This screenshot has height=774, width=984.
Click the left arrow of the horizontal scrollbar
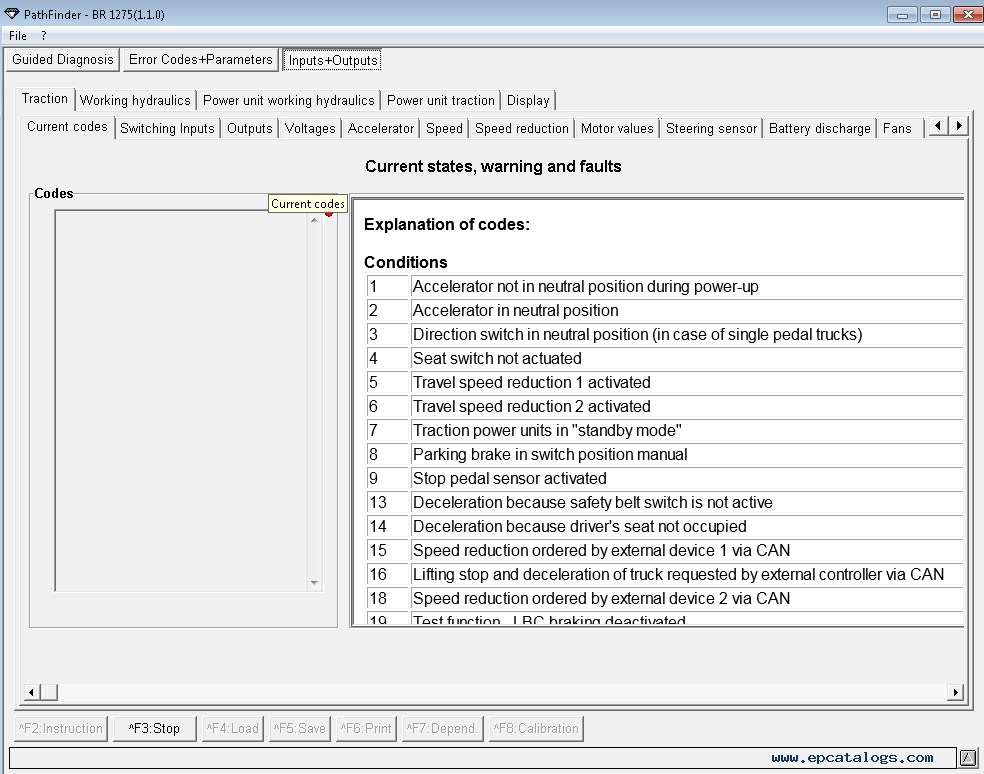(30, 692)
